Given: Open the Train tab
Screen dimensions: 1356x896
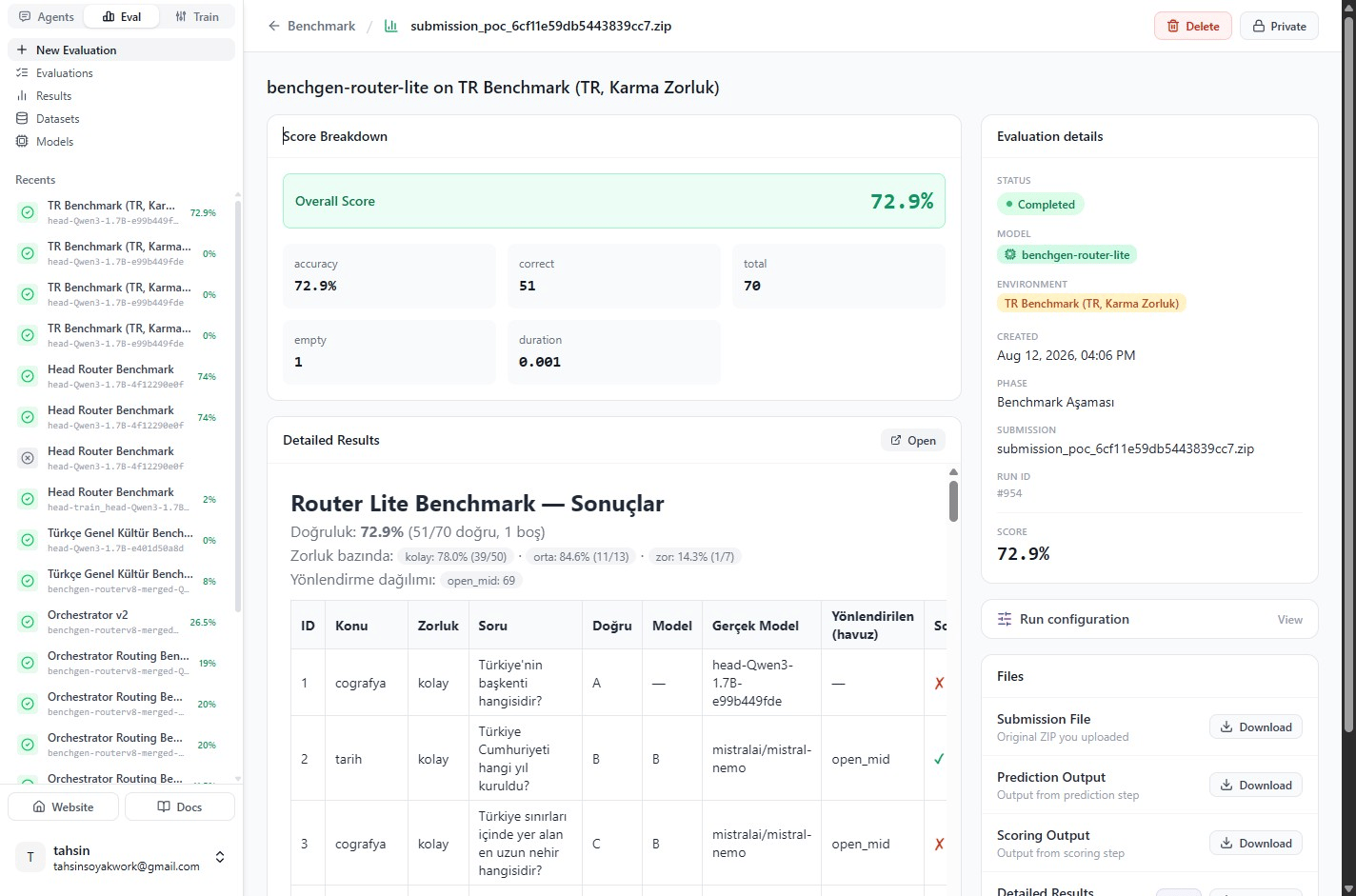Looking at the screenshot, I should pyautogui.click(x=197, y=17).
